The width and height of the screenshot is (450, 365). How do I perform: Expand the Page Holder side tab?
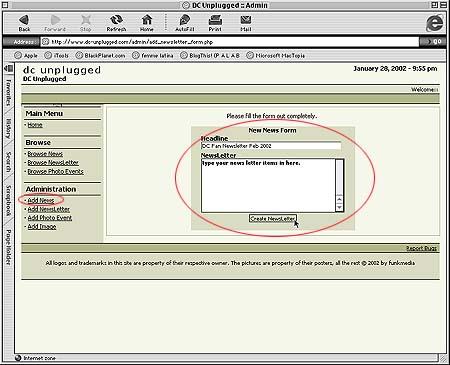[8, 247]
